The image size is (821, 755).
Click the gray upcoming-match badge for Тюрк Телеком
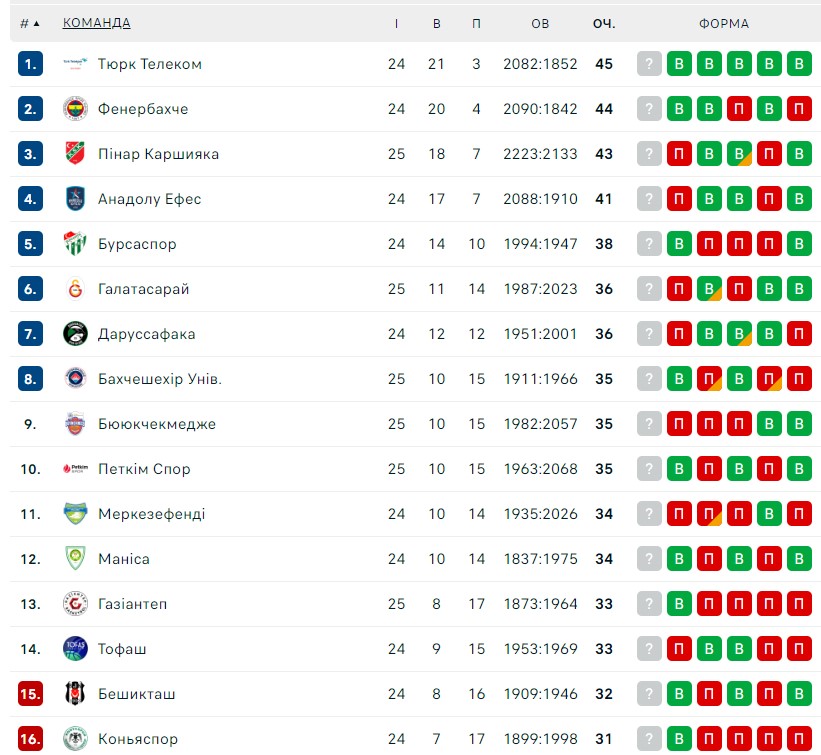click(649, 64)
